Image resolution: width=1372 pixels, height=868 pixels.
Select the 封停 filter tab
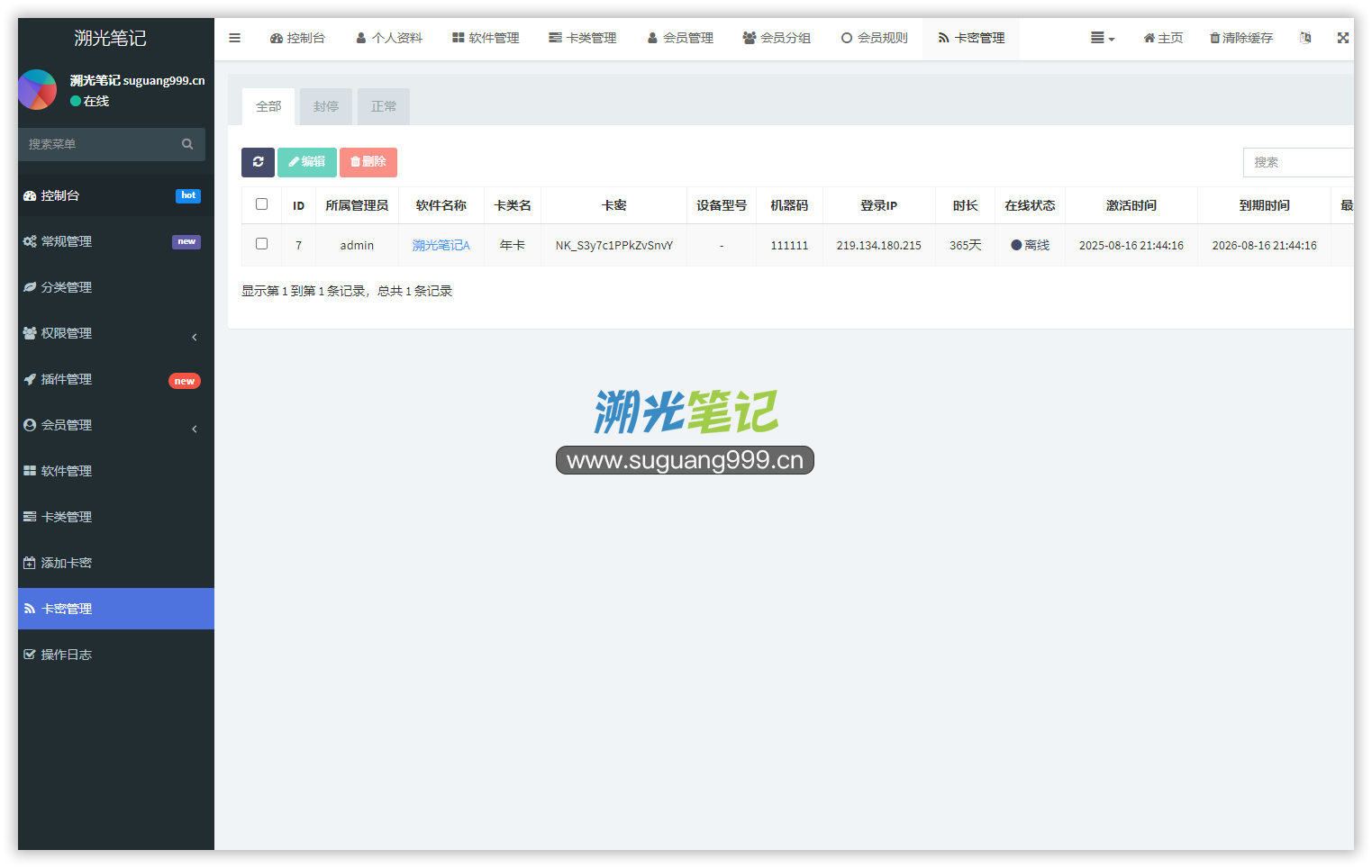click(x=326, y=106)
